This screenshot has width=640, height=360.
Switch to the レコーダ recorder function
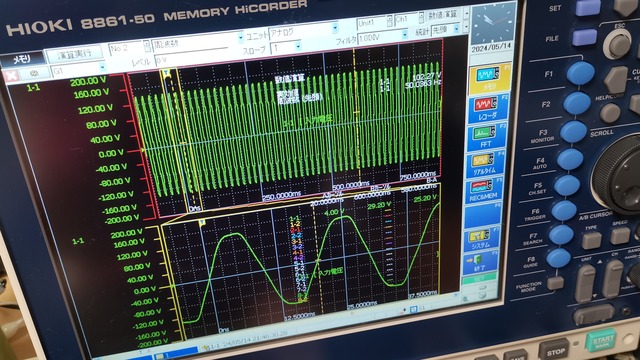tap(487, 108)
